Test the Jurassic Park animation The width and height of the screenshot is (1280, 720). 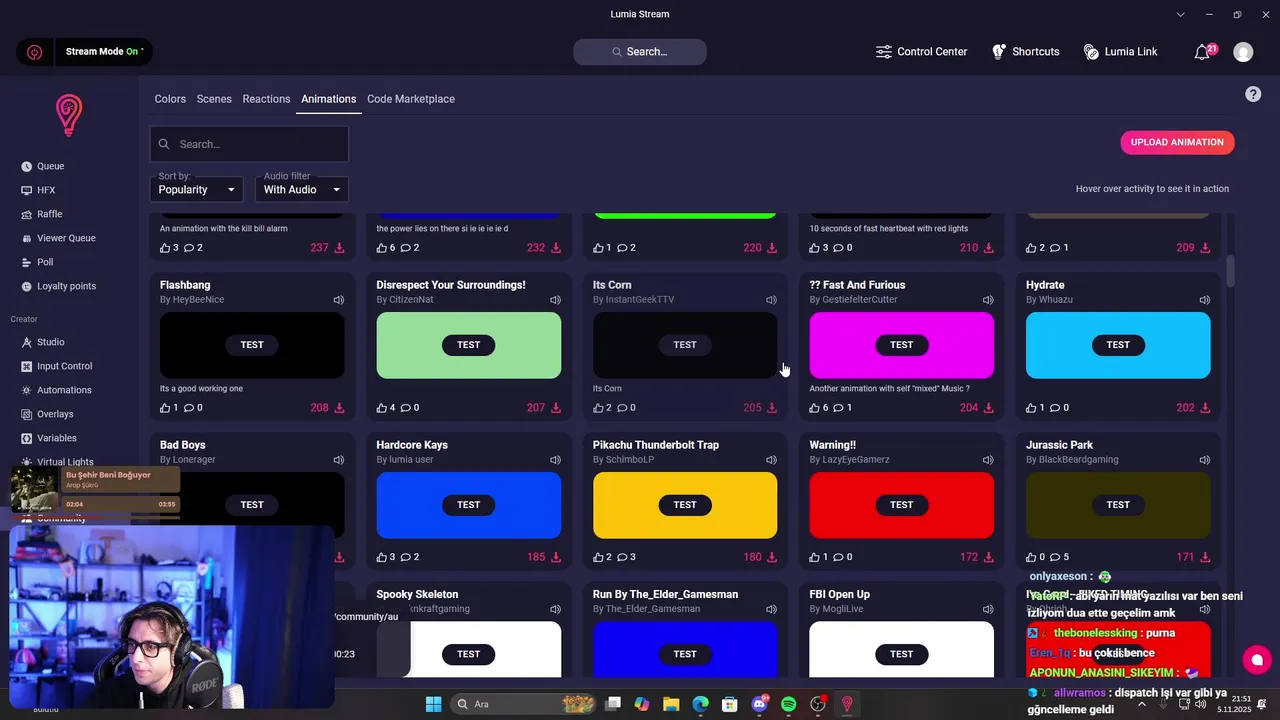(x=1118, y=505)
